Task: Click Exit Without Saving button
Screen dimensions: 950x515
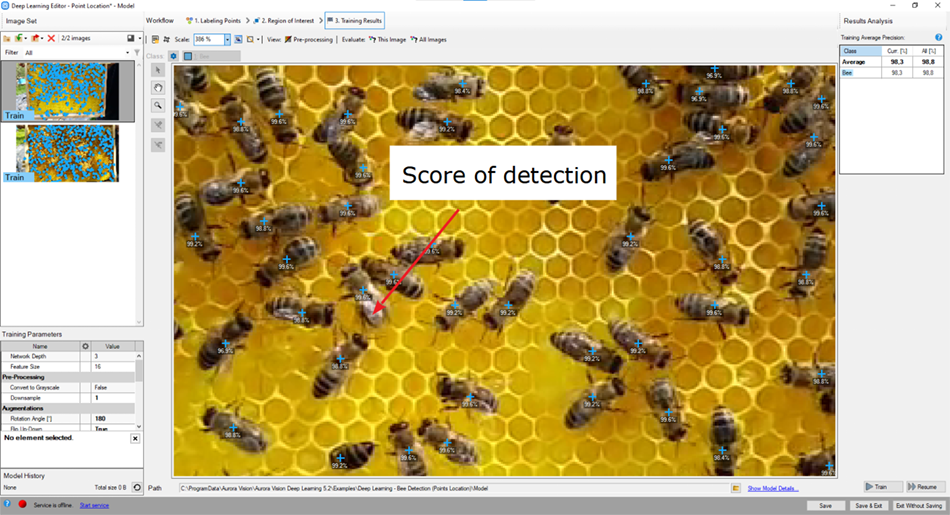Action: coord(918,505)
